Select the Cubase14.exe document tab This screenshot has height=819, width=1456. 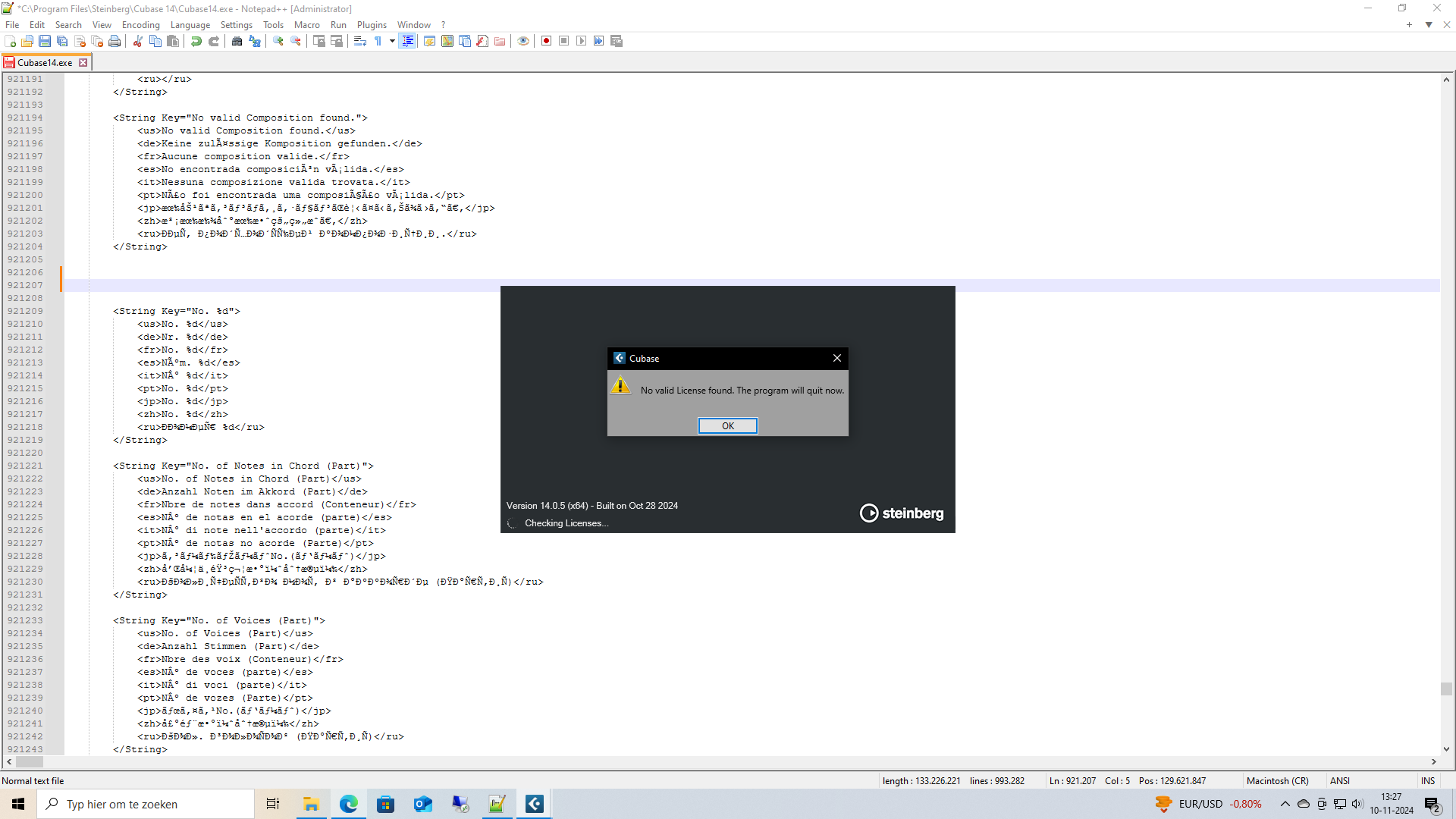pyautogui.click(x=45, y=63)
